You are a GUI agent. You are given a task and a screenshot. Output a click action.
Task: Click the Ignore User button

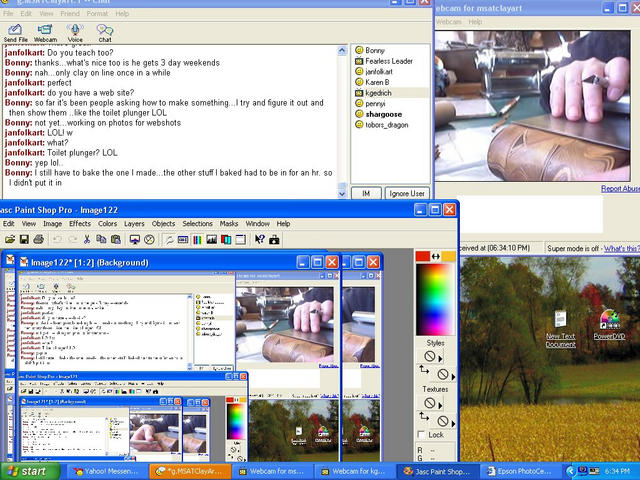407,193
